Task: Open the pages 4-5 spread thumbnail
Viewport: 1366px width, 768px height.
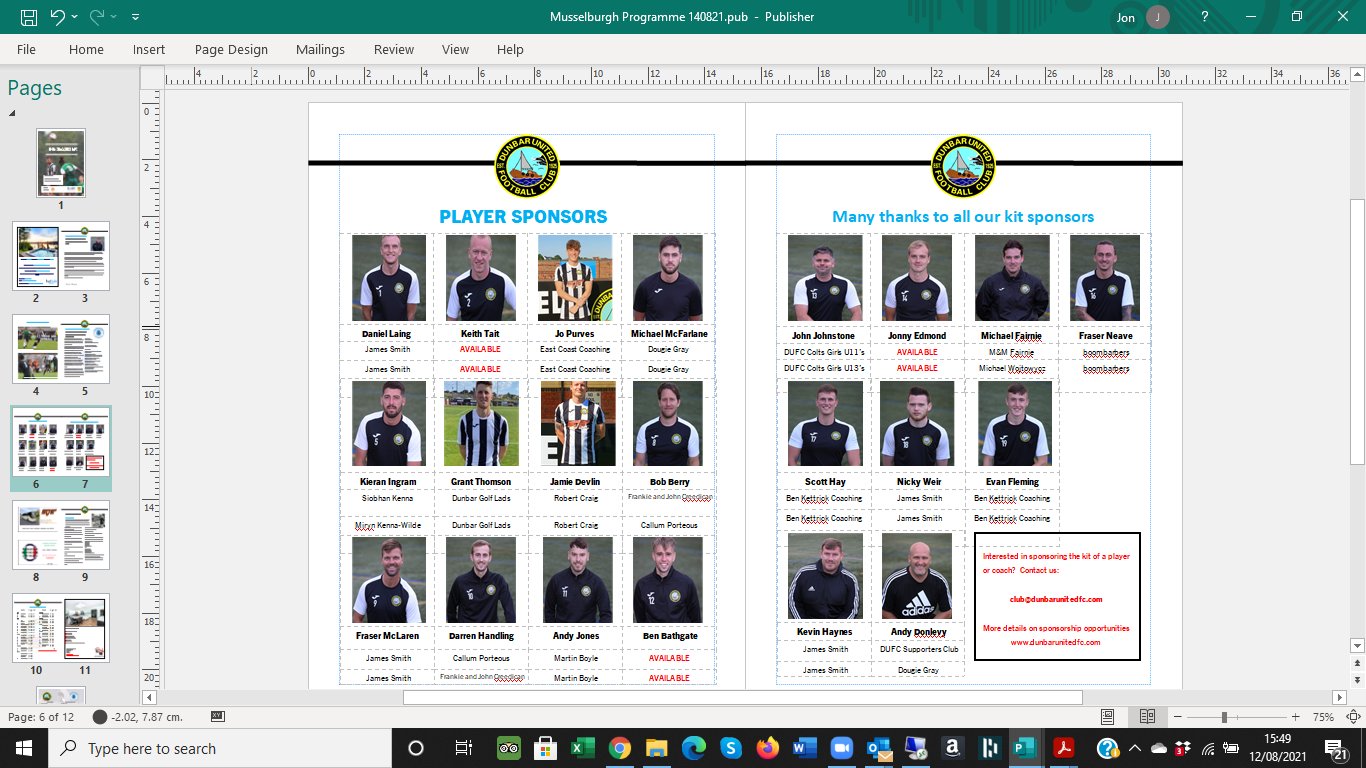Action: (61, 349)
